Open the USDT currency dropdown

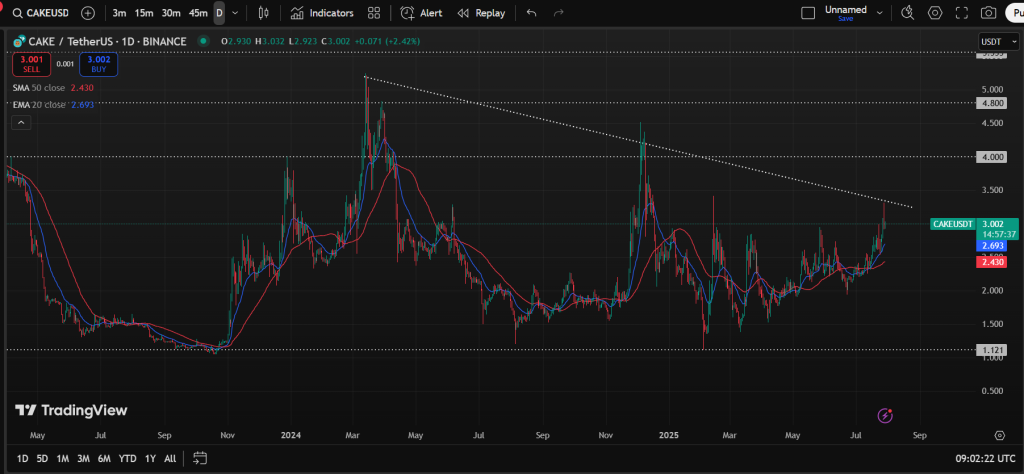coord(997,41)
